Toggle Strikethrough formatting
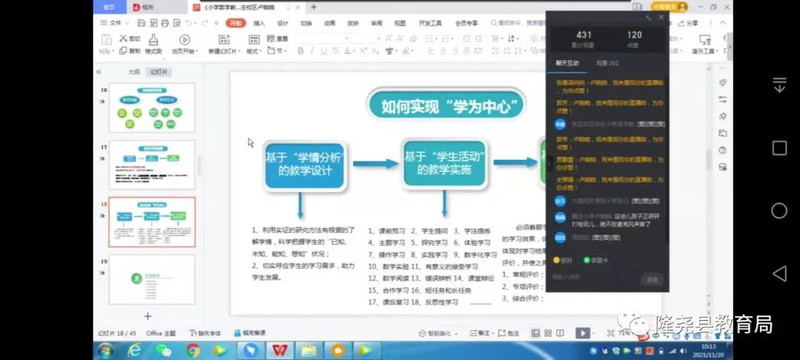The width and height of the screenshot is (800, 360). [x=336, y=50]
